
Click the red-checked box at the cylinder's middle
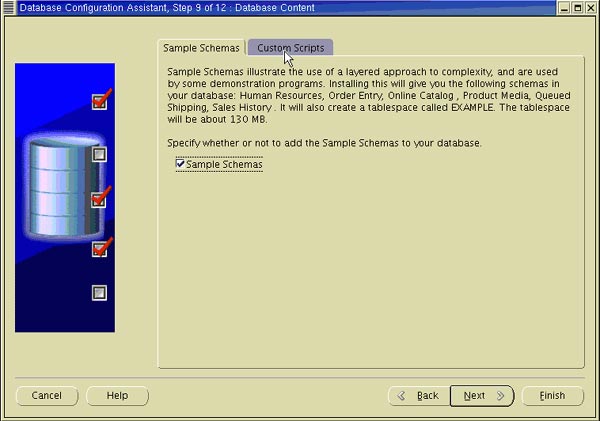coord(99,200)
